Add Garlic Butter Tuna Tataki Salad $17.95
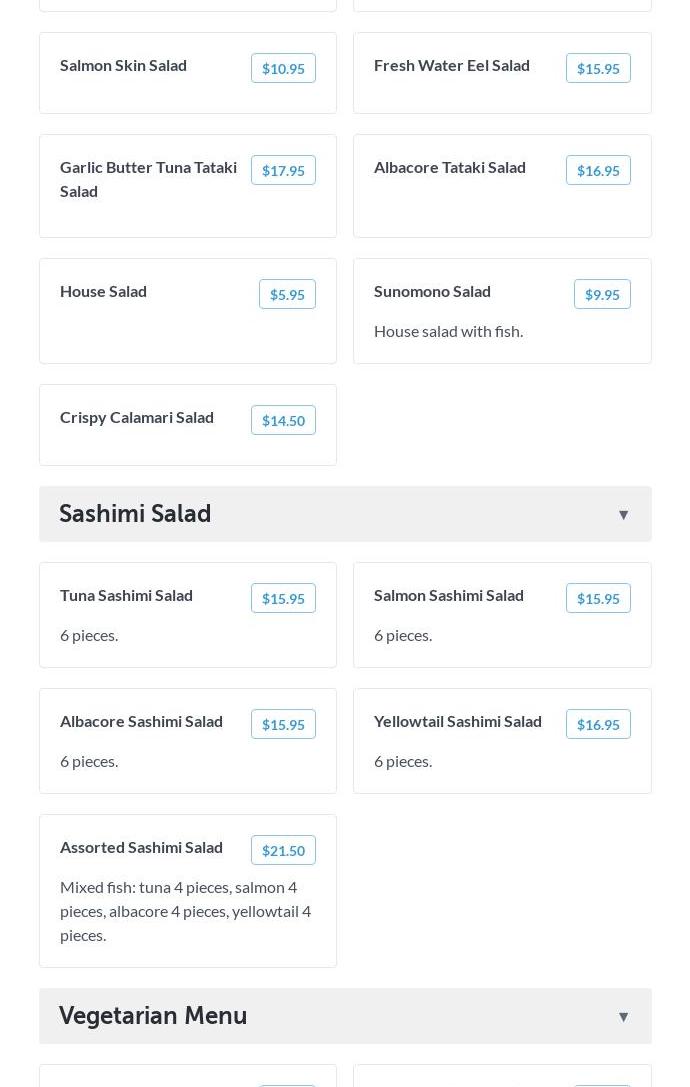Viewport: 690px width, 1087px height. pos(283,170)
